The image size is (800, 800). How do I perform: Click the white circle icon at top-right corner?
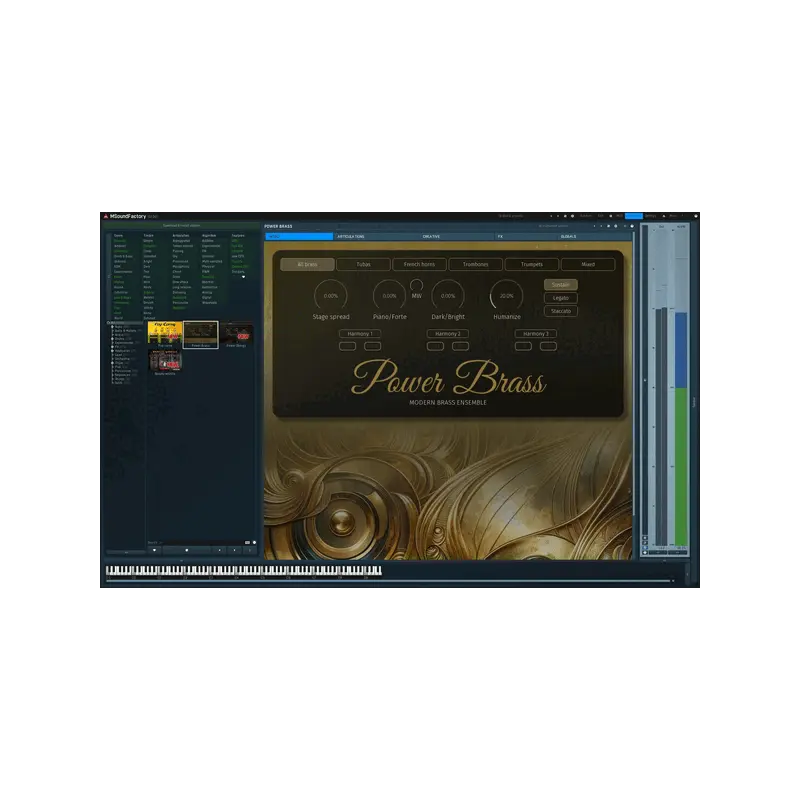point(696,216)
